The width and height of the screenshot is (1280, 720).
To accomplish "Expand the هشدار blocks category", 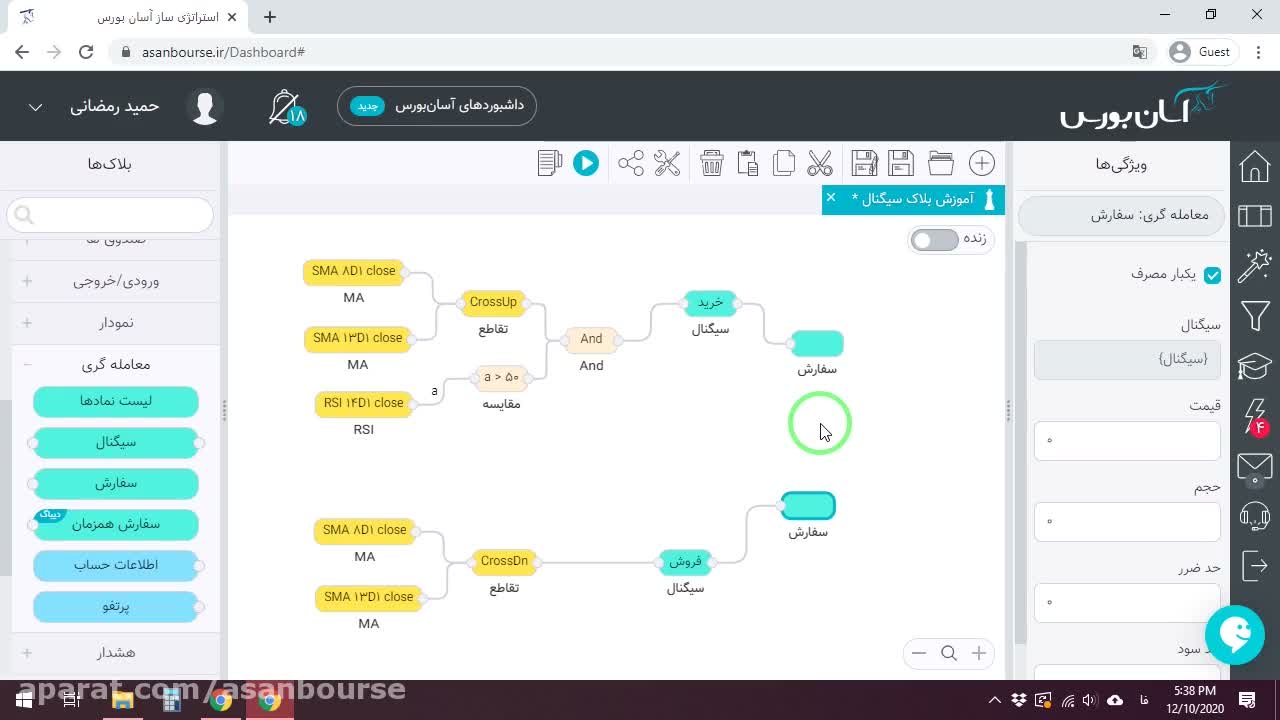I will (116, 653).
